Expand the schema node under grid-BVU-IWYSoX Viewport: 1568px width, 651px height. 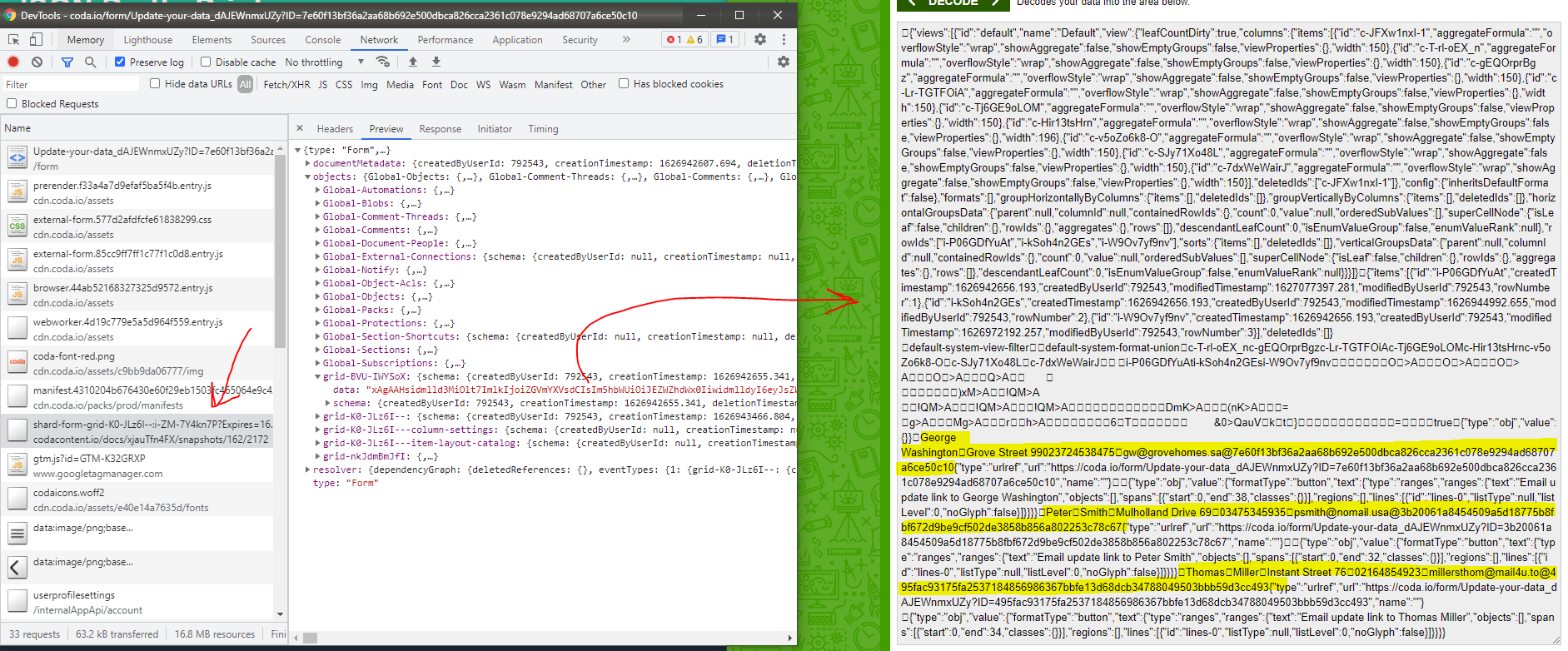328,403
